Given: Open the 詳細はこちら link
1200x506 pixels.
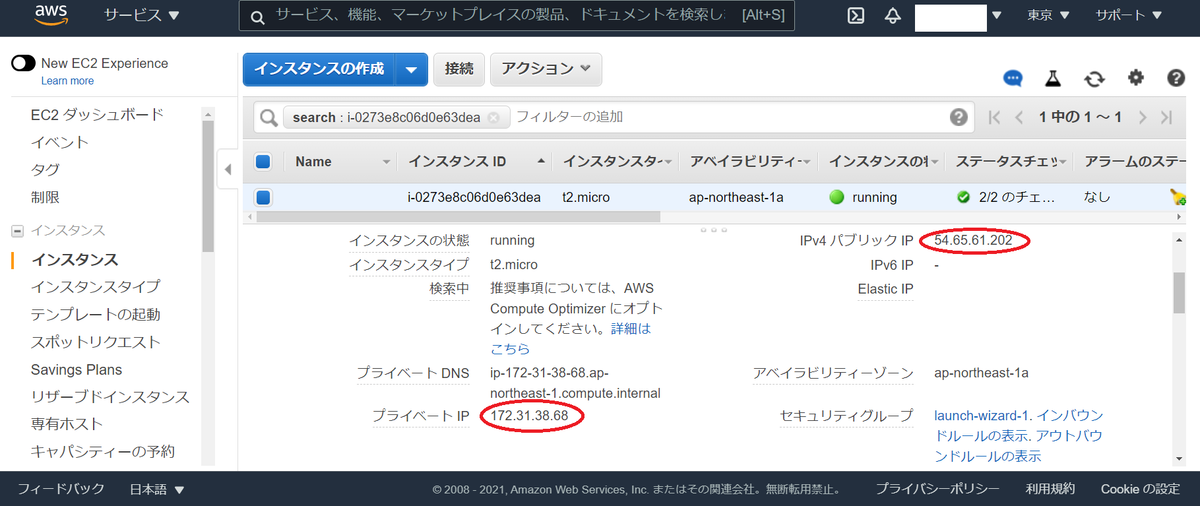Looking at the screenshot, I should click(570, 338).
